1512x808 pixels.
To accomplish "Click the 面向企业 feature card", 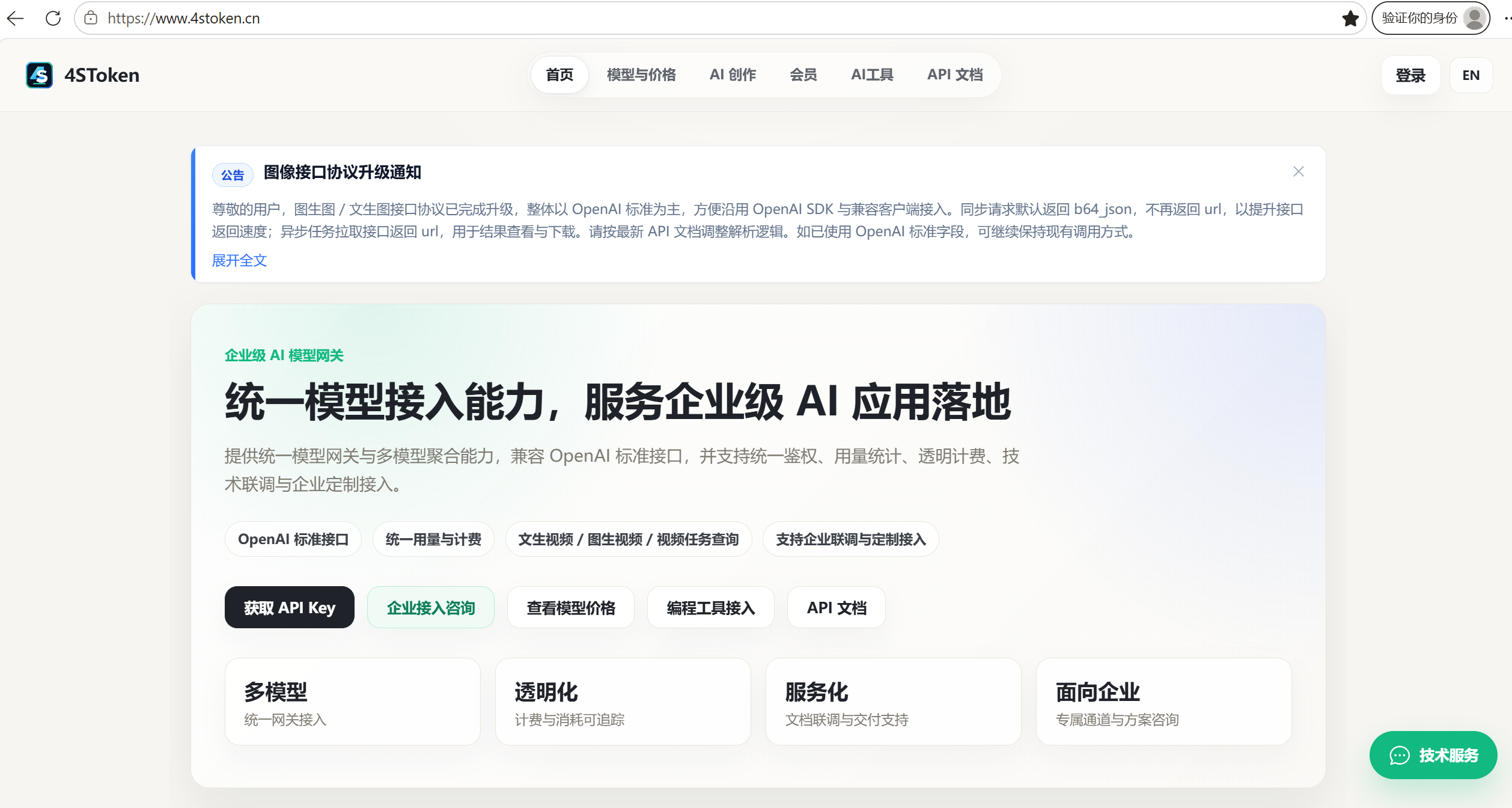I will point(1163,702).
